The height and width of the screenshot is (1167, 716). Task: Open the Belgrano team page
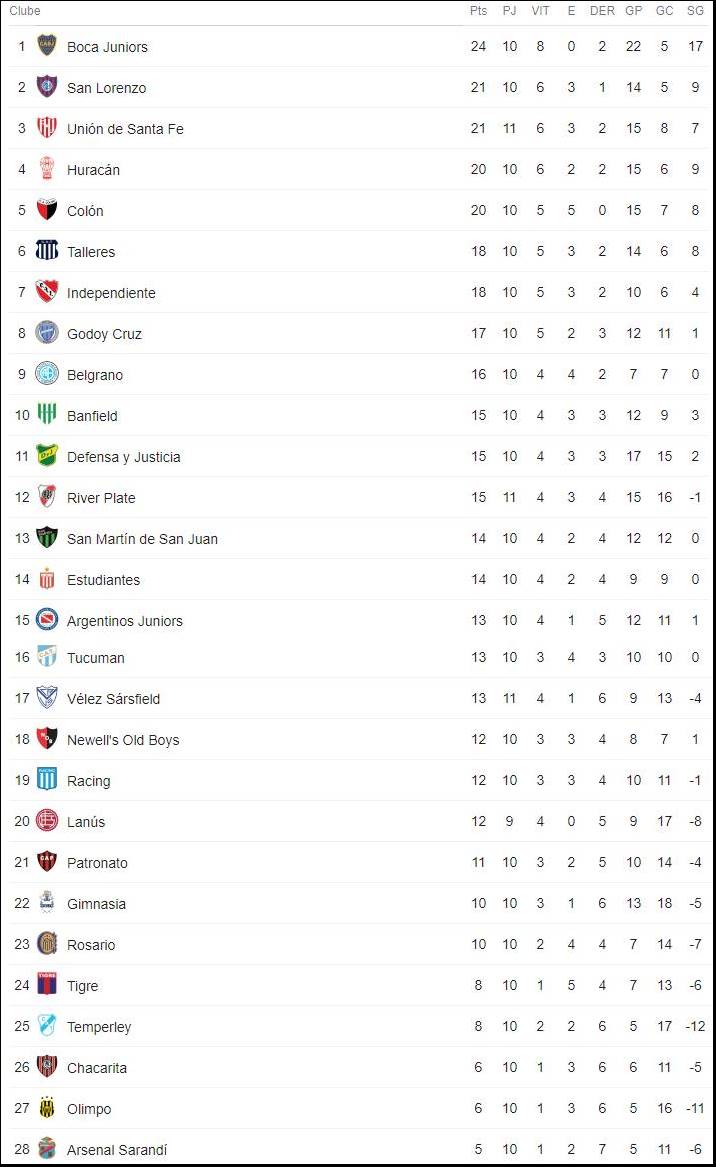pyautogui.click(x=96, y=374)
